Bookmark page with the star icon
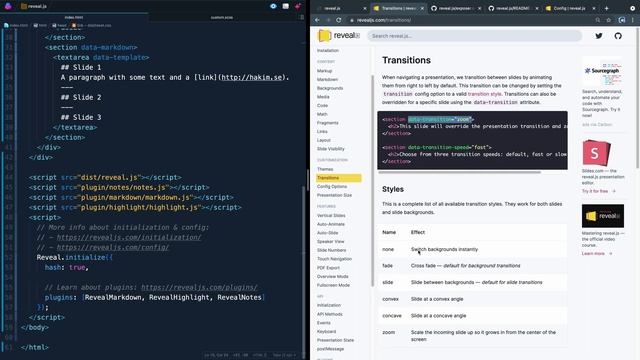Image resolution: width=640 pixels, height=360 pixels. coord(609,20)
